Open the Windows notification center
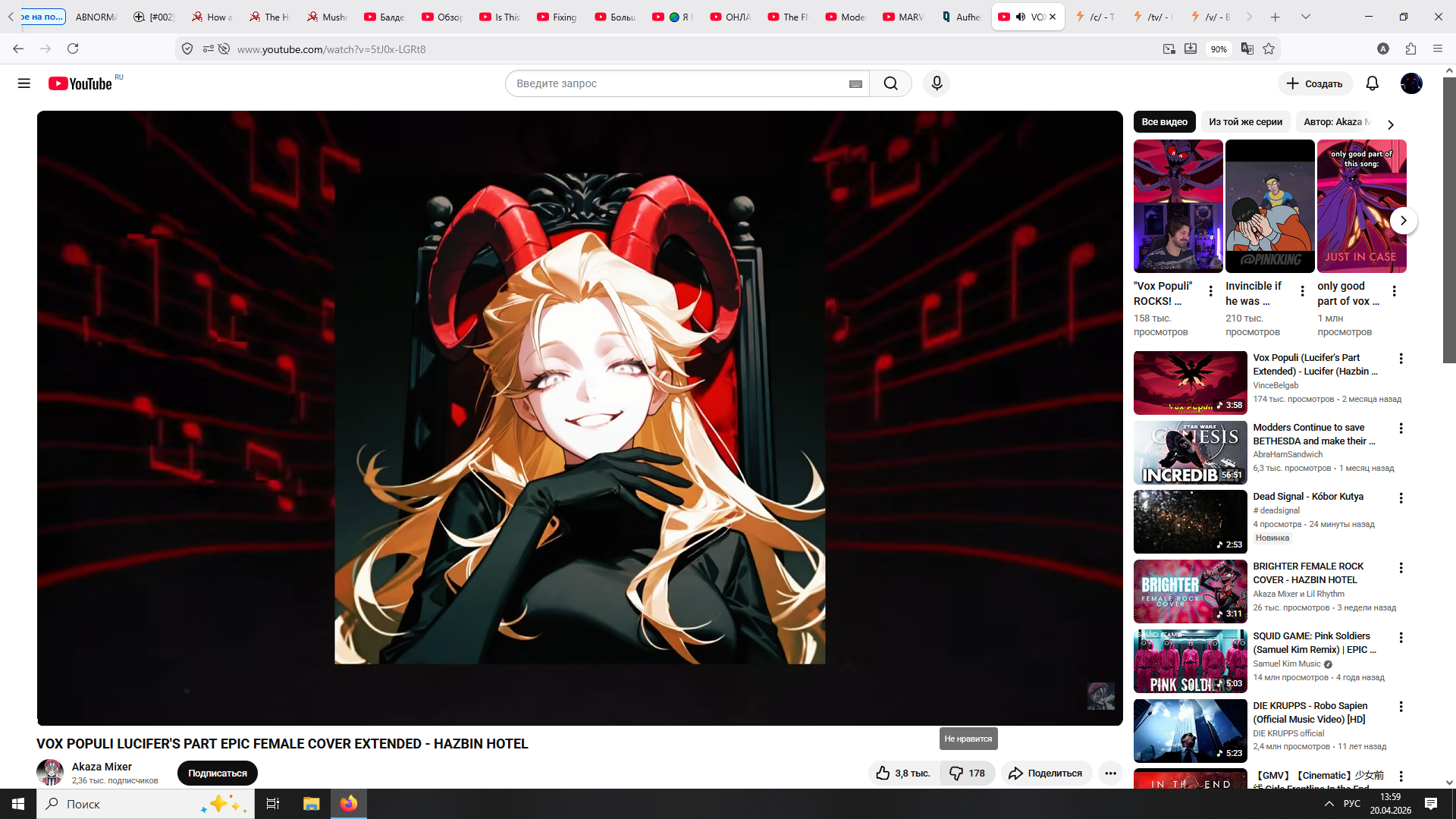The image size is (1456, 819). coord(1431,804)
